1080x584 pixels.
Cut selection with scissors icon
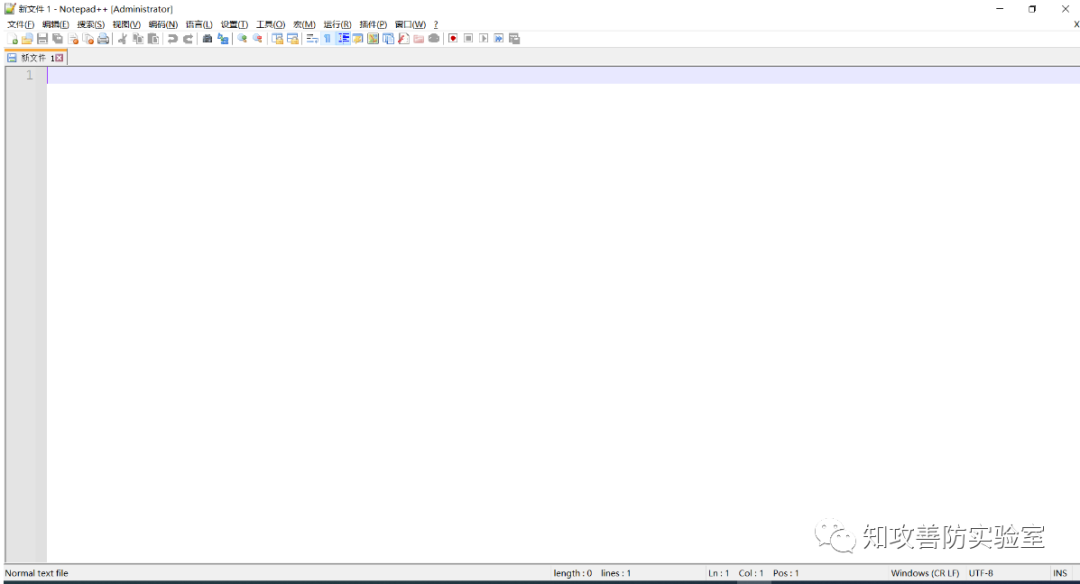click(123, 39)
